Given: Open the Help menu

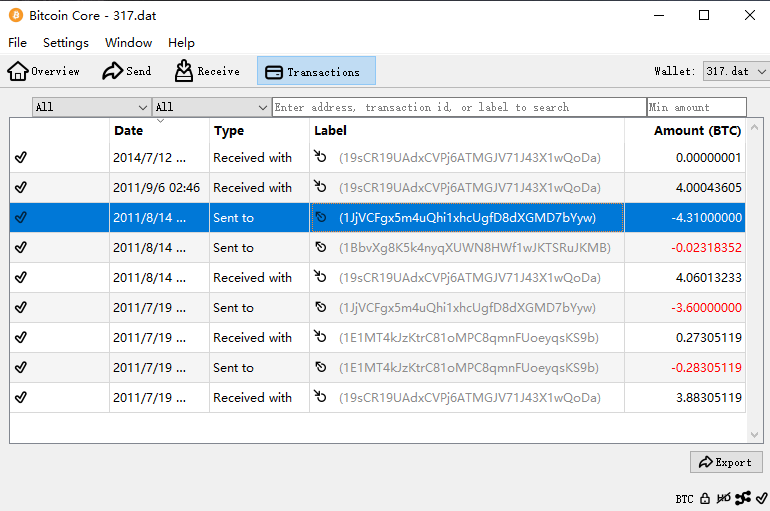Looking at the screenshot, I should click(181, 43).
